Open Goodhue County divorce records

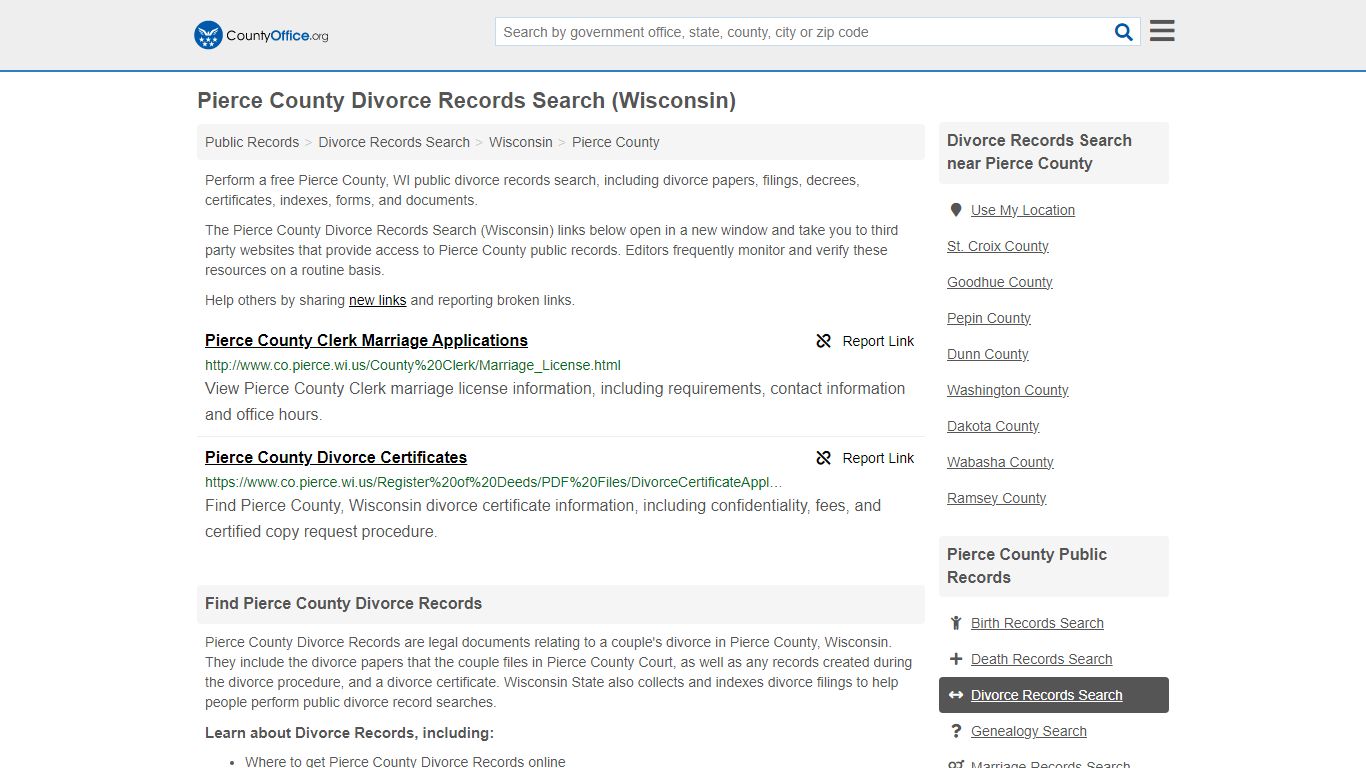pyautogui.click(x=1000, y=282)
